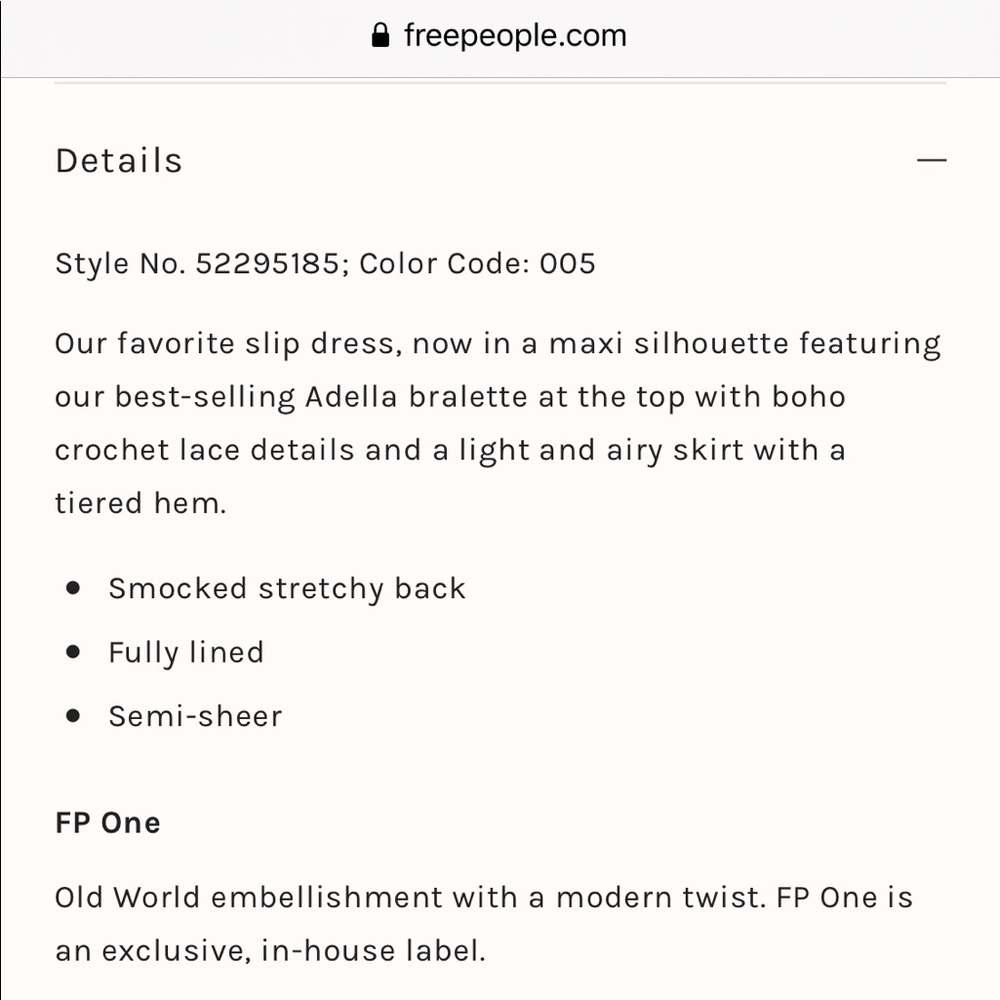Click the FP One bold heading

[x=108, y=823]
